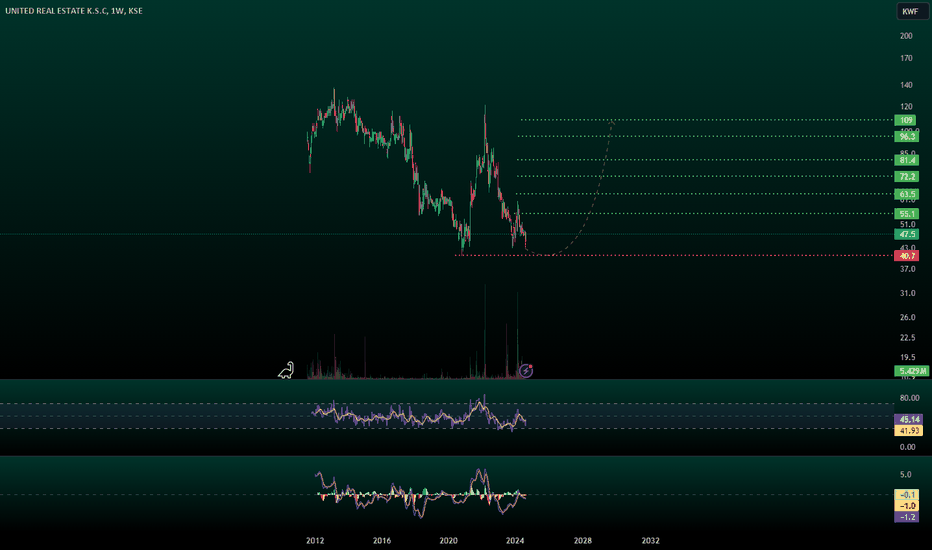This screenshot has width=932, height=550.
Task: Click the 200 value on price scale
Action: tap(906, 36)
